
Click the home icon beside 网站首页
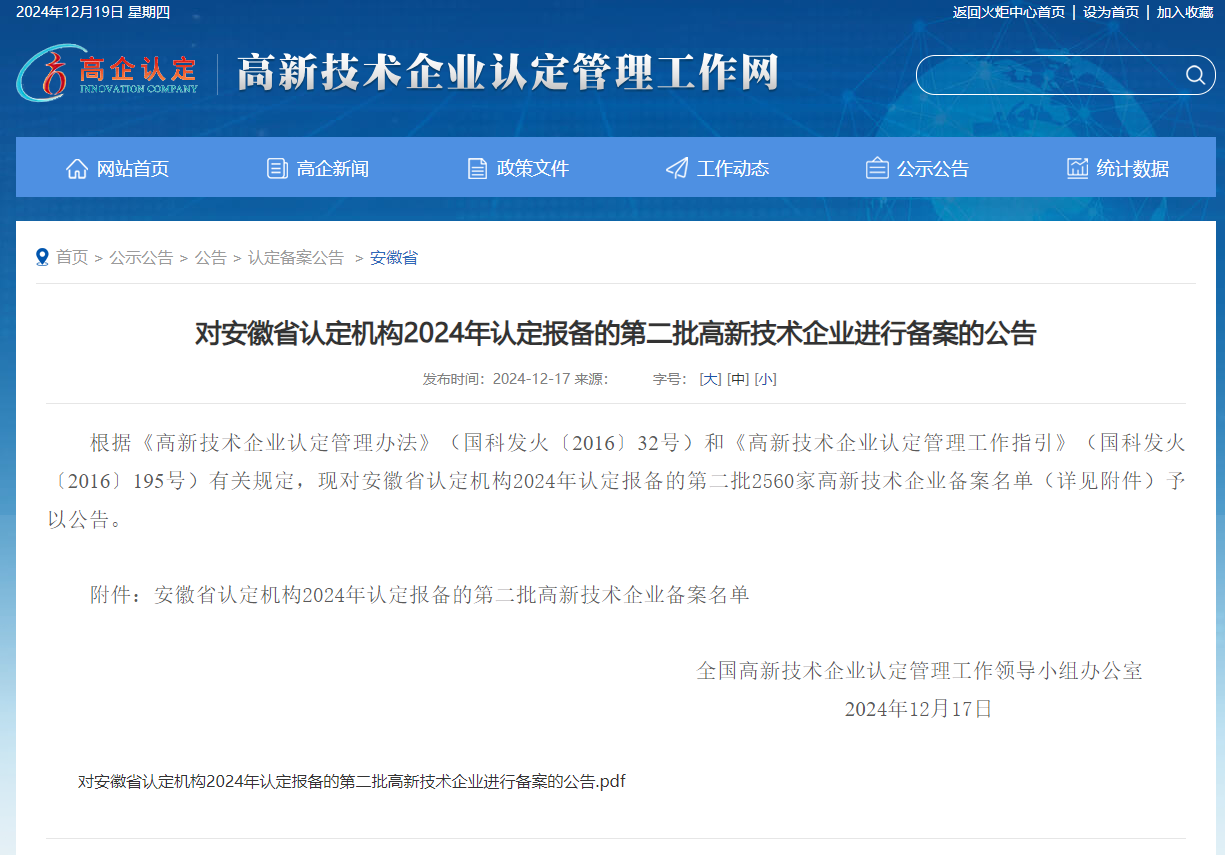pyautogui.click(x=77, y=168)
